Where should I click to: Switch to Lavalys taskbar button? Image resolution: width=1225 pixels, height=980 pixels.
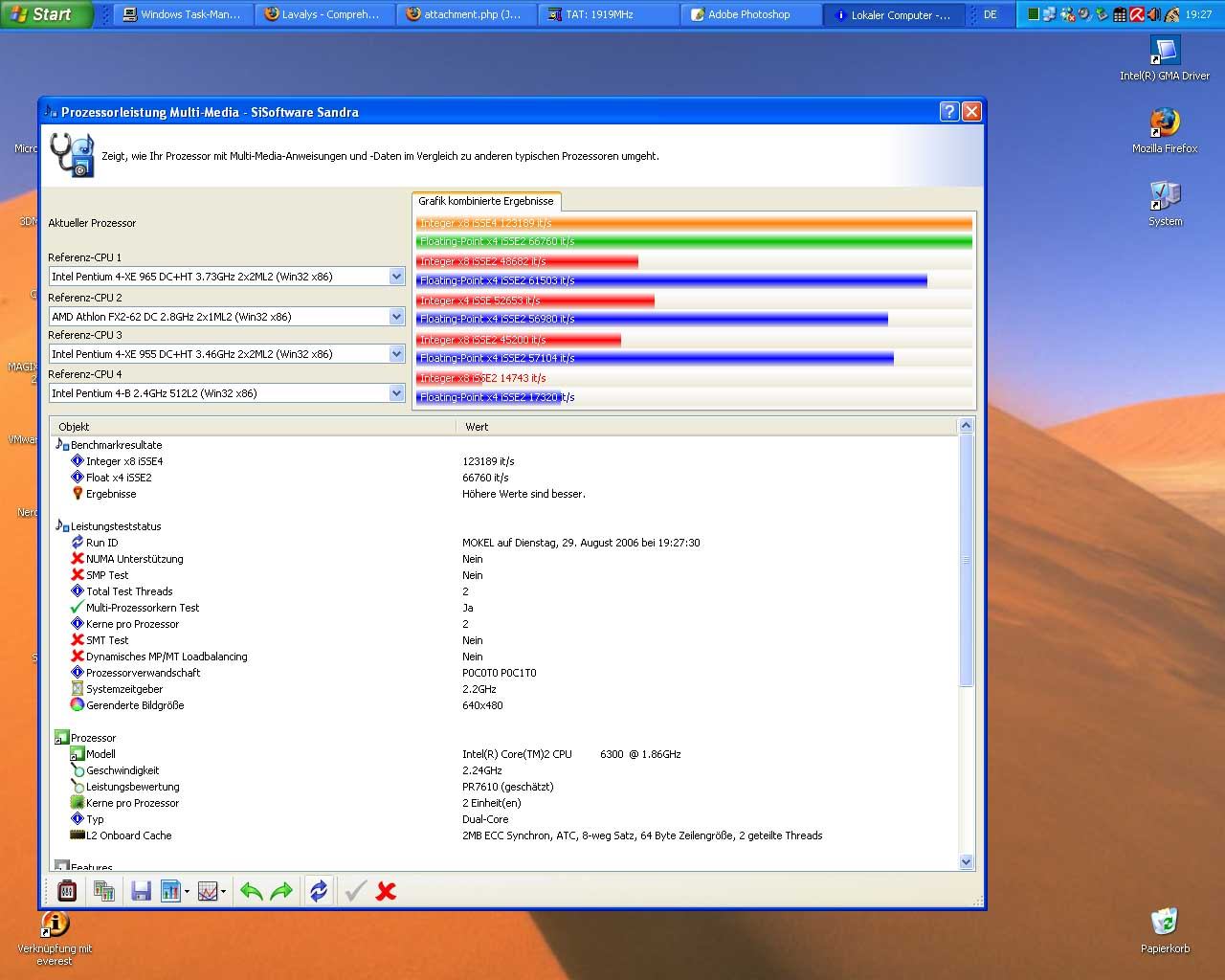tap(323, 14)
